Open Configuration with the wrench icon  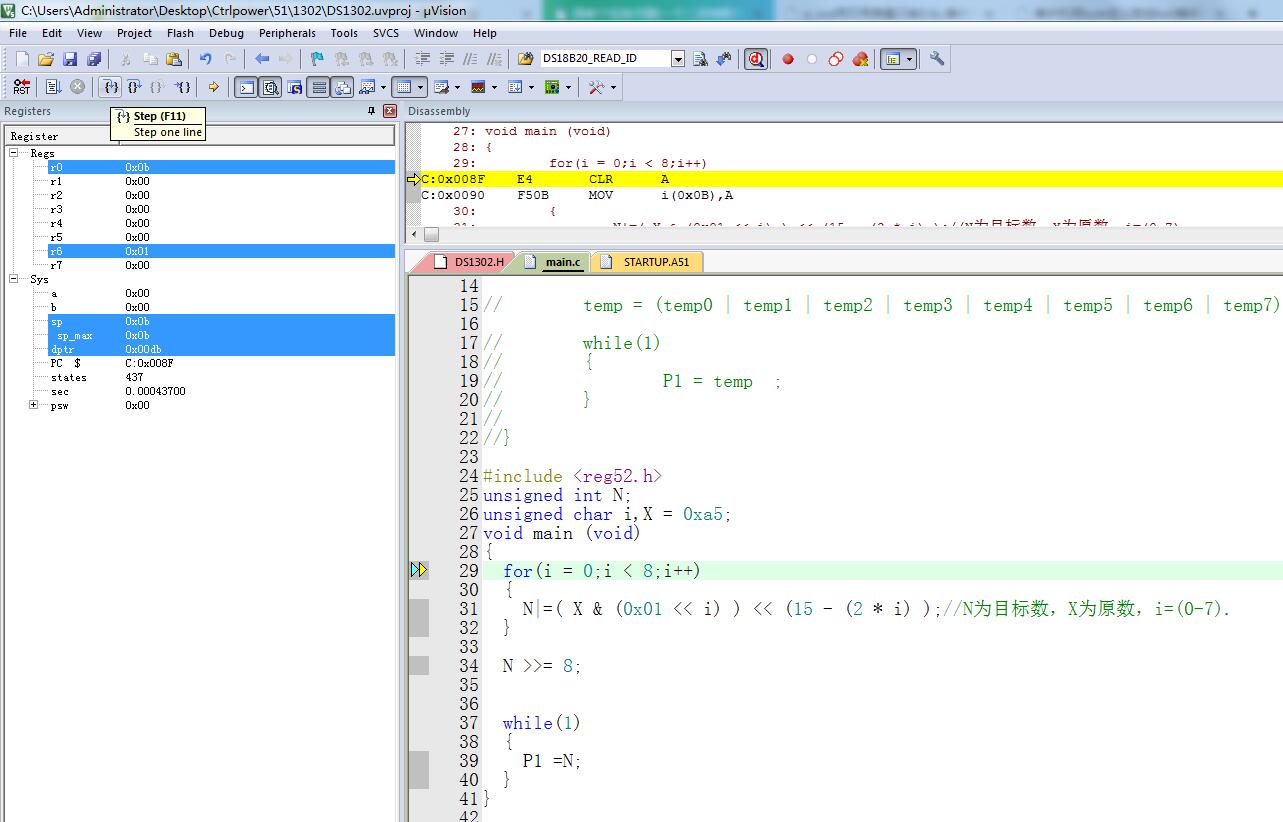click(x=937, y=59)
